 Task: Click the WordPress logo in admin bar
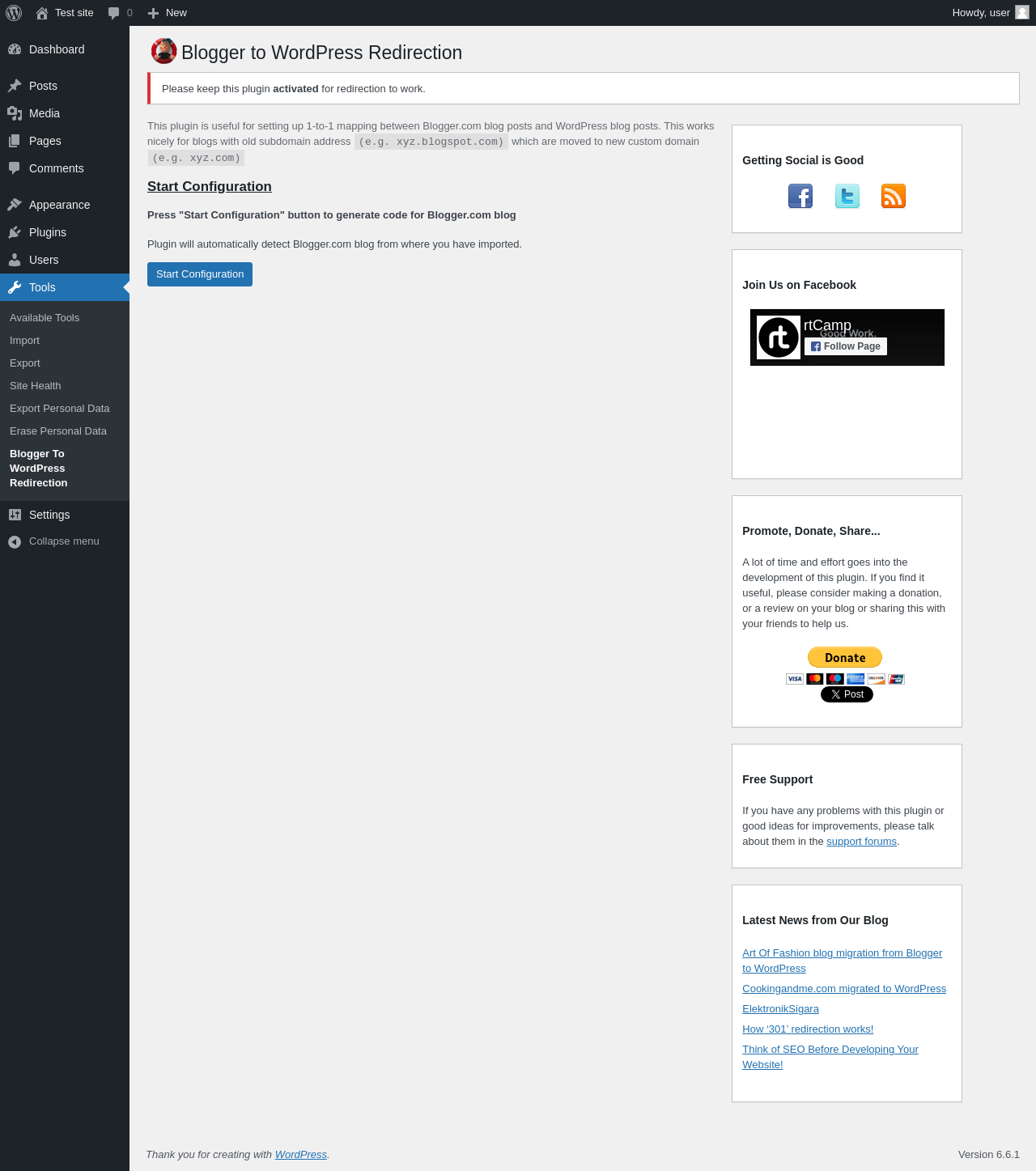coord(14,13)
